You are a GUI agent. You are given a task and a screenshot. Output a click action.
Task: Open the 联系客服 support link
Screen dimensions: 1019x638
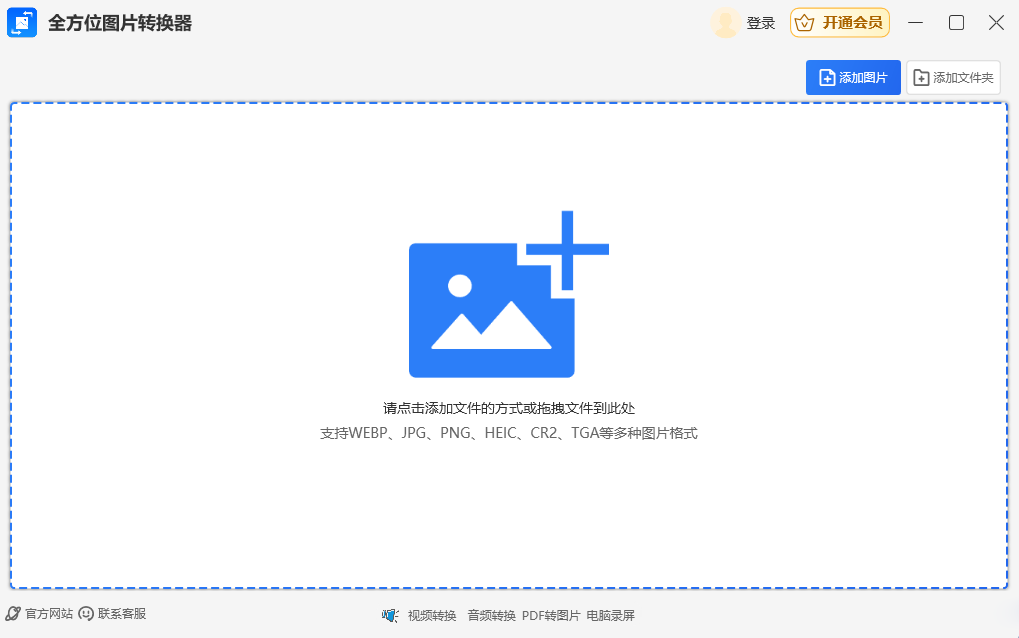122,613
